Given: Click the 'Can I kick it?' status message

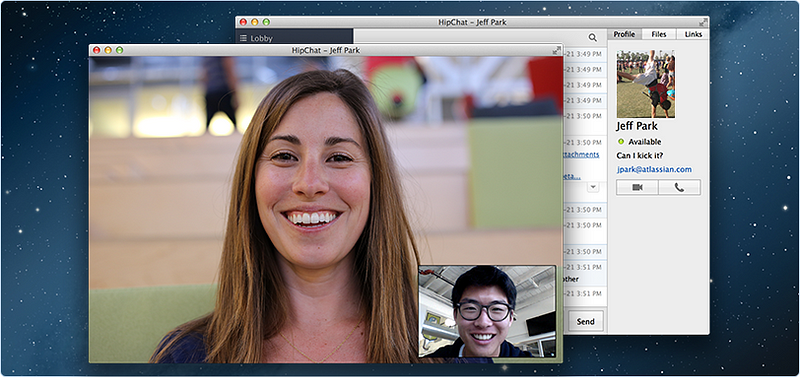Looking at the screenshot, I should pyautogui.click(x=639, y=155).
